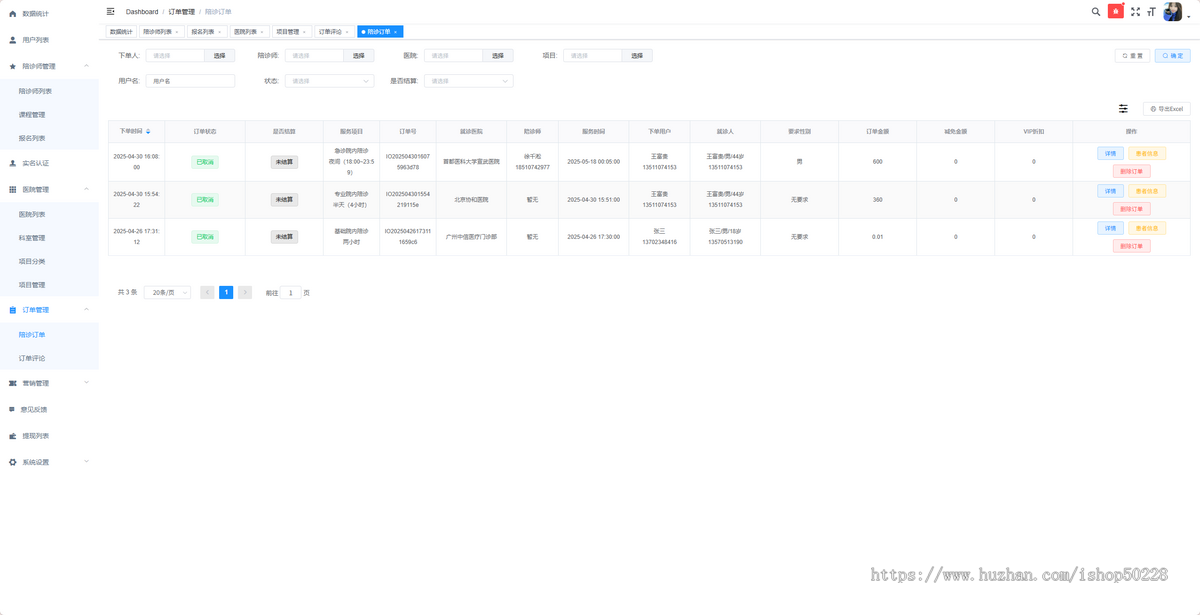Open the red notification bell icon
The image size is (1200, 615).
[1116, 12]
